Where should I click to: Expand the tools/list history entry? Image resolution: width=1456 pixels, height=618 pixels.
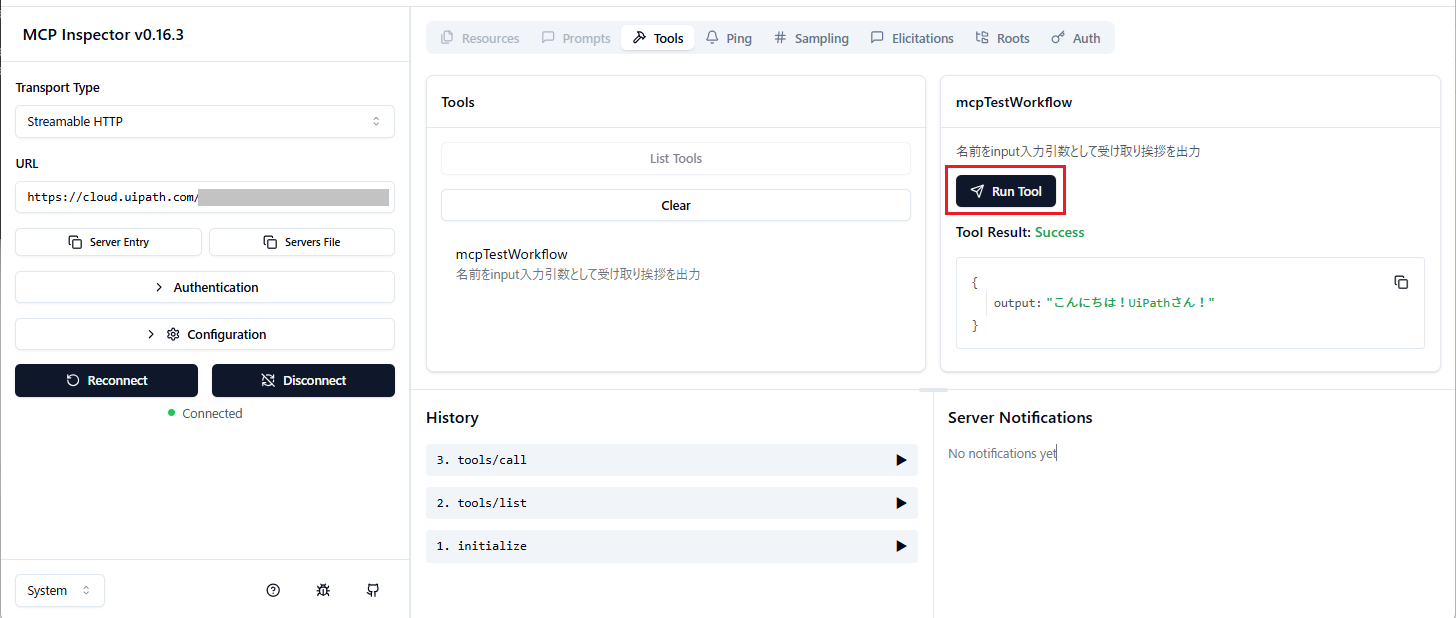672,503
